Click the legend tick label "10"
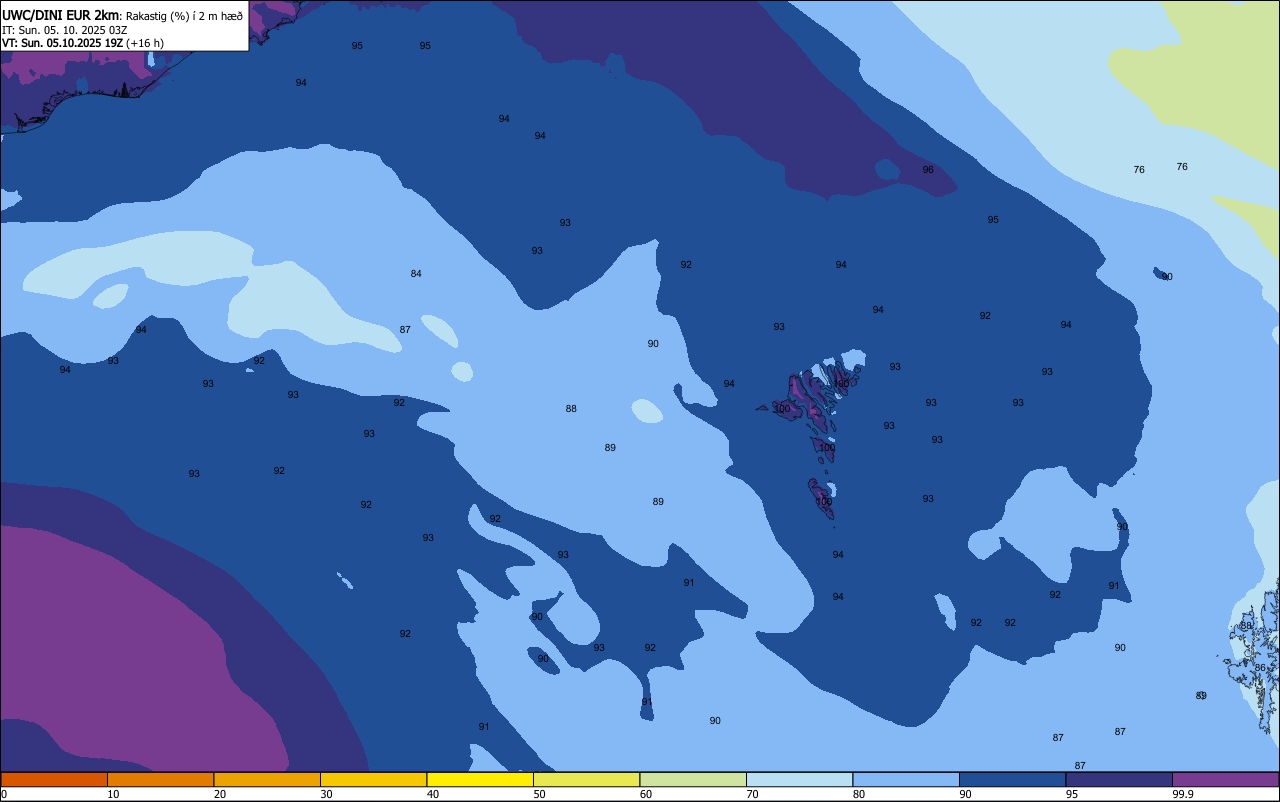This screenshot has width=1280, height=802. (113, 794)
